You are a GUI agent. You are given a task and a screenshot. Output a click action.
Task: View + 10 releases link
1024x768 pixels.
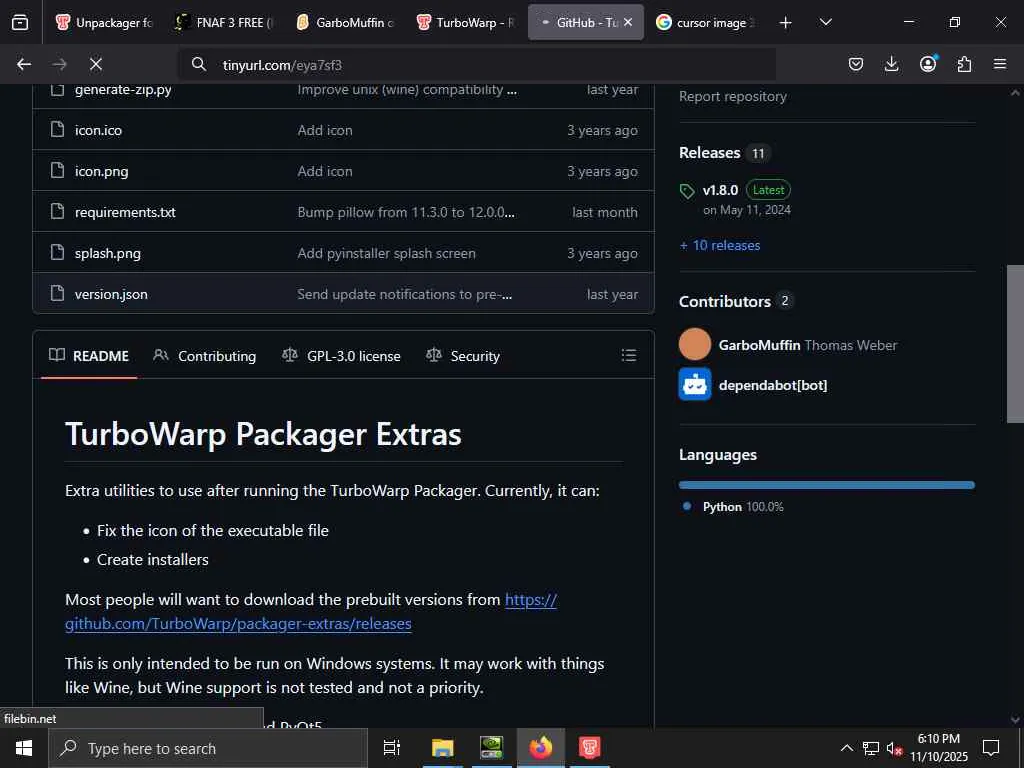[720, 246]
